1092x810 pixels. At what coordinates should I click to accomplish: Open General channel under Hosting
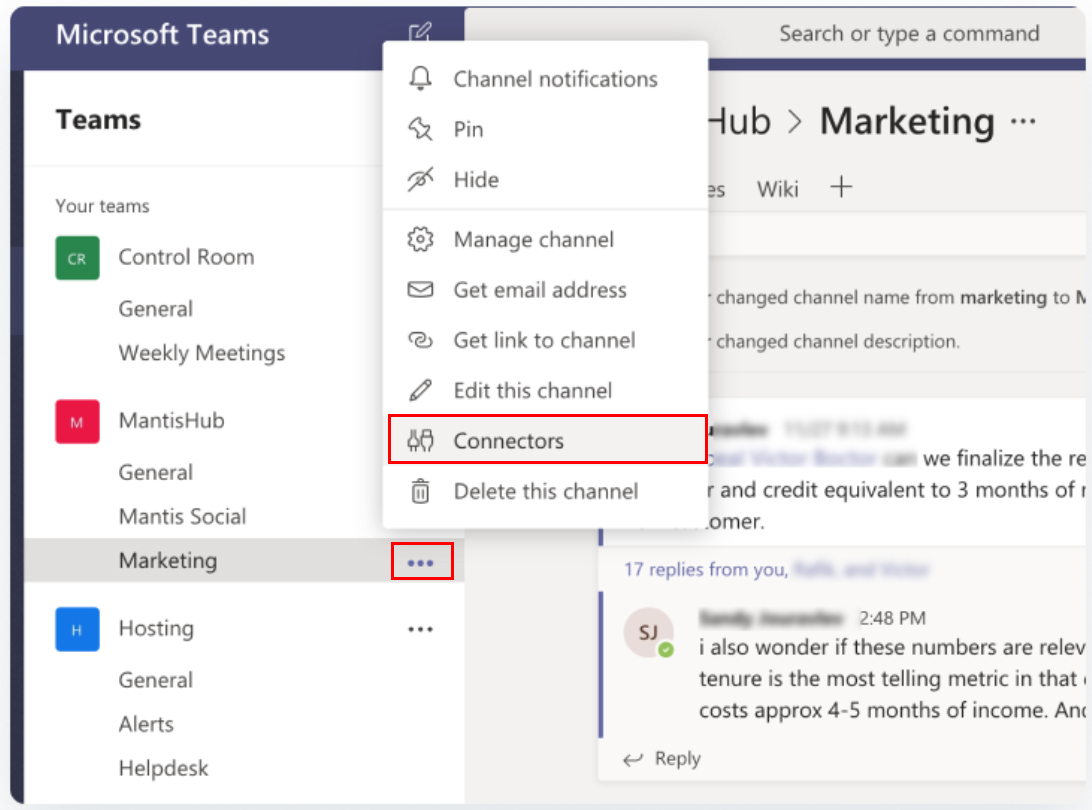coord(155,680)
